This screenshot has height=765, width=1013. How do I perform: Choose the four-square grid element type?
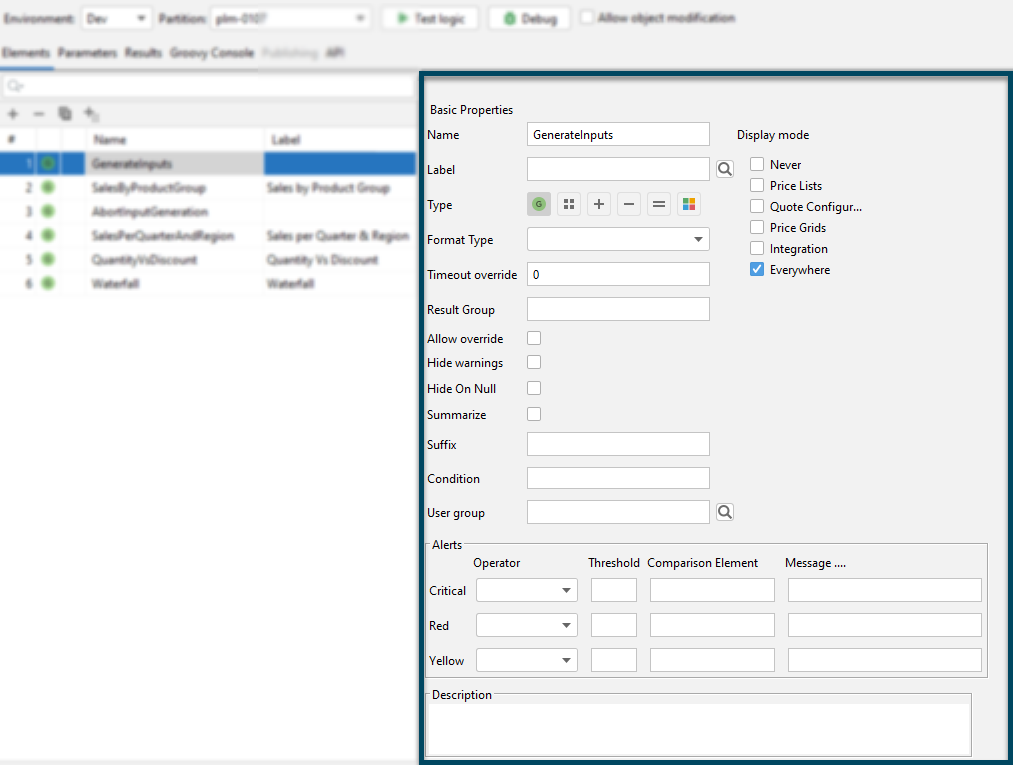[x=569, y=204]
